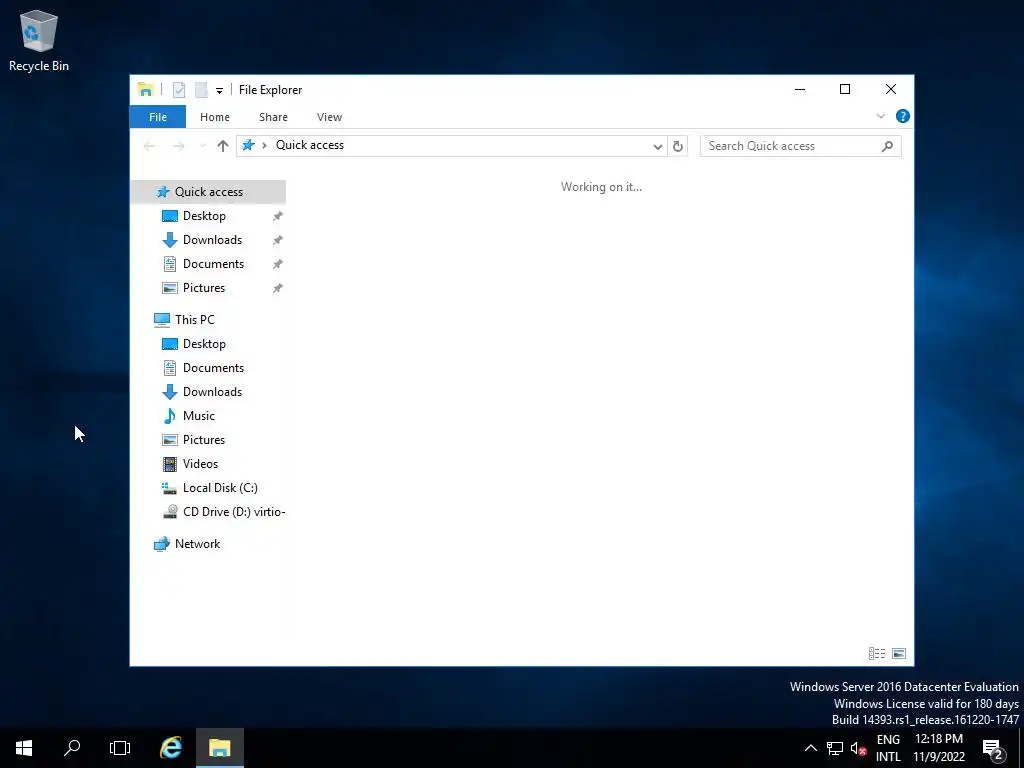1024x768 pixels.
Task: Click the muted volume tray icon
Action: click(858, 748)
